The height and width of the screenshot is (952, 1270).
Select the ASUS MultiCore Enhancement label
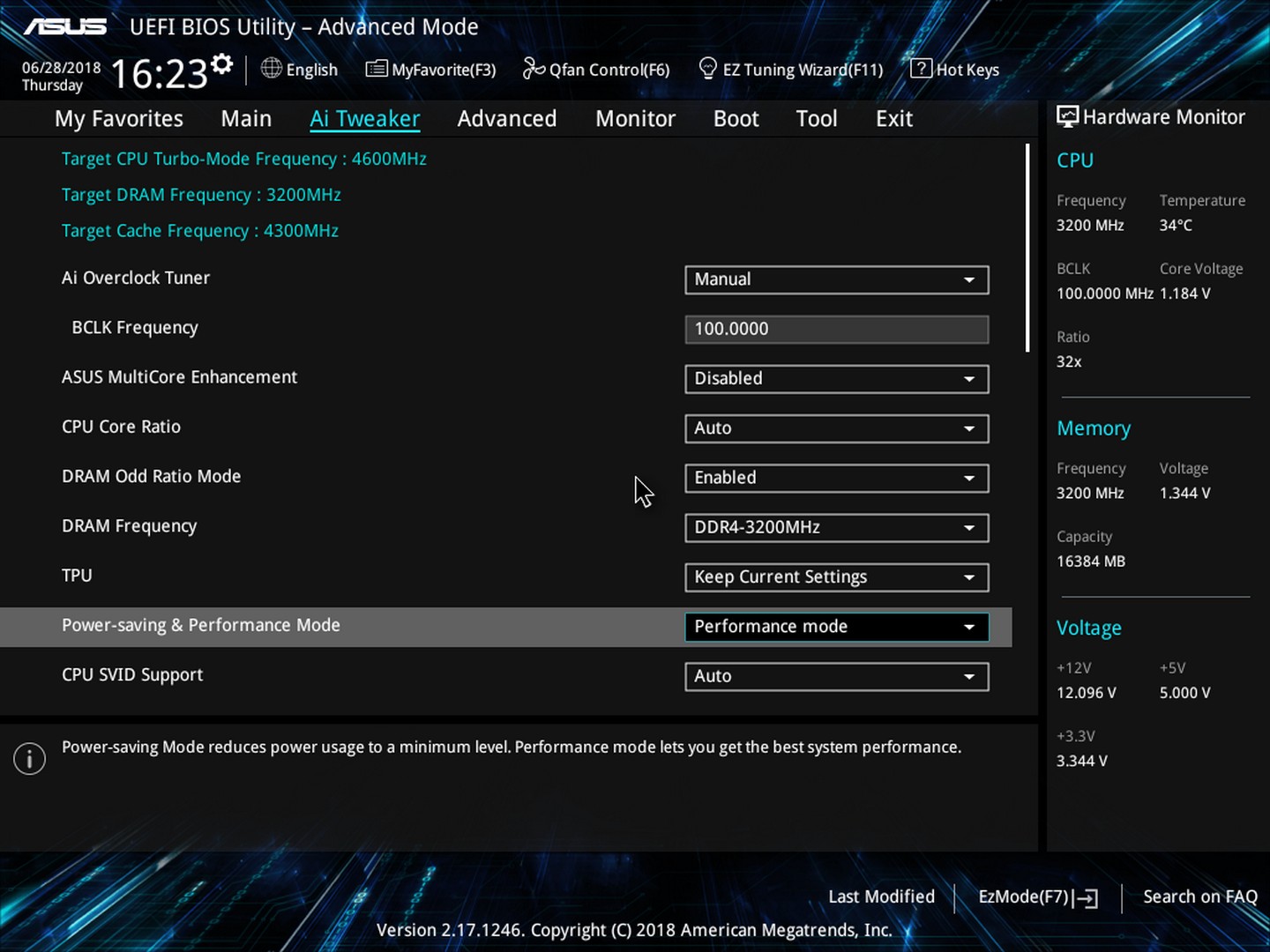179,377
